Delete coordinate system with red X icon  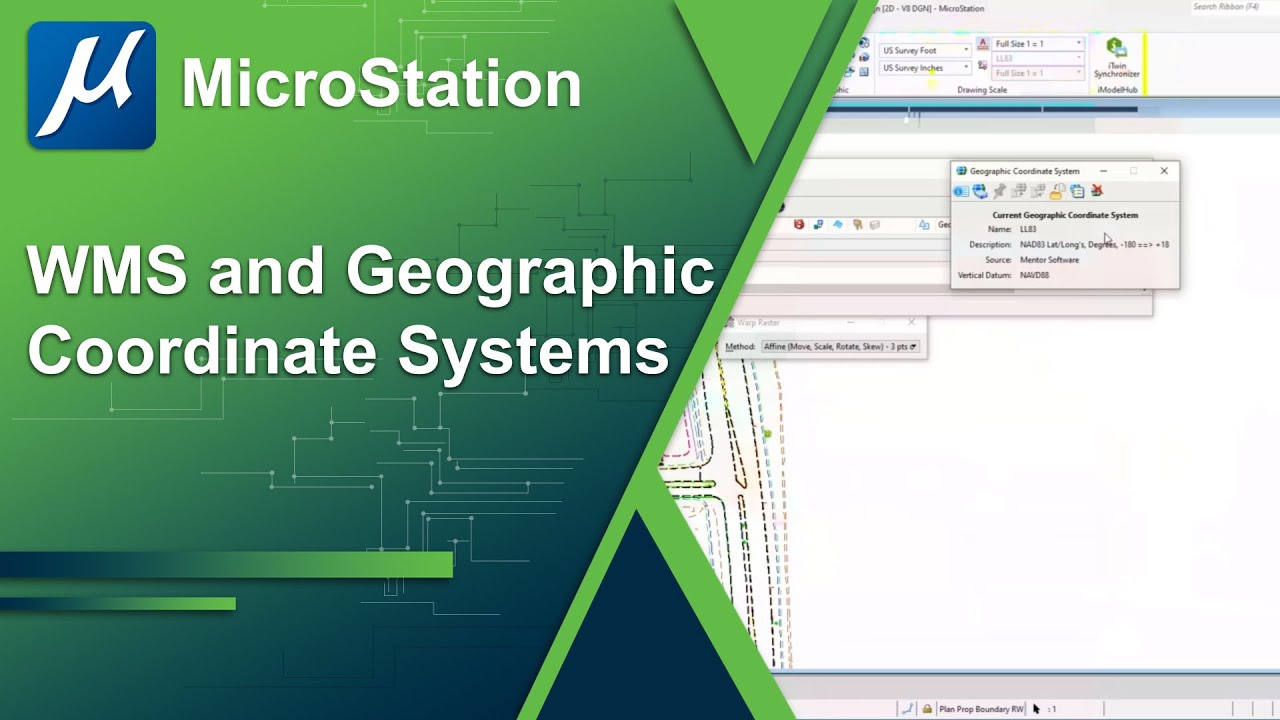(x=1097, y=190)
